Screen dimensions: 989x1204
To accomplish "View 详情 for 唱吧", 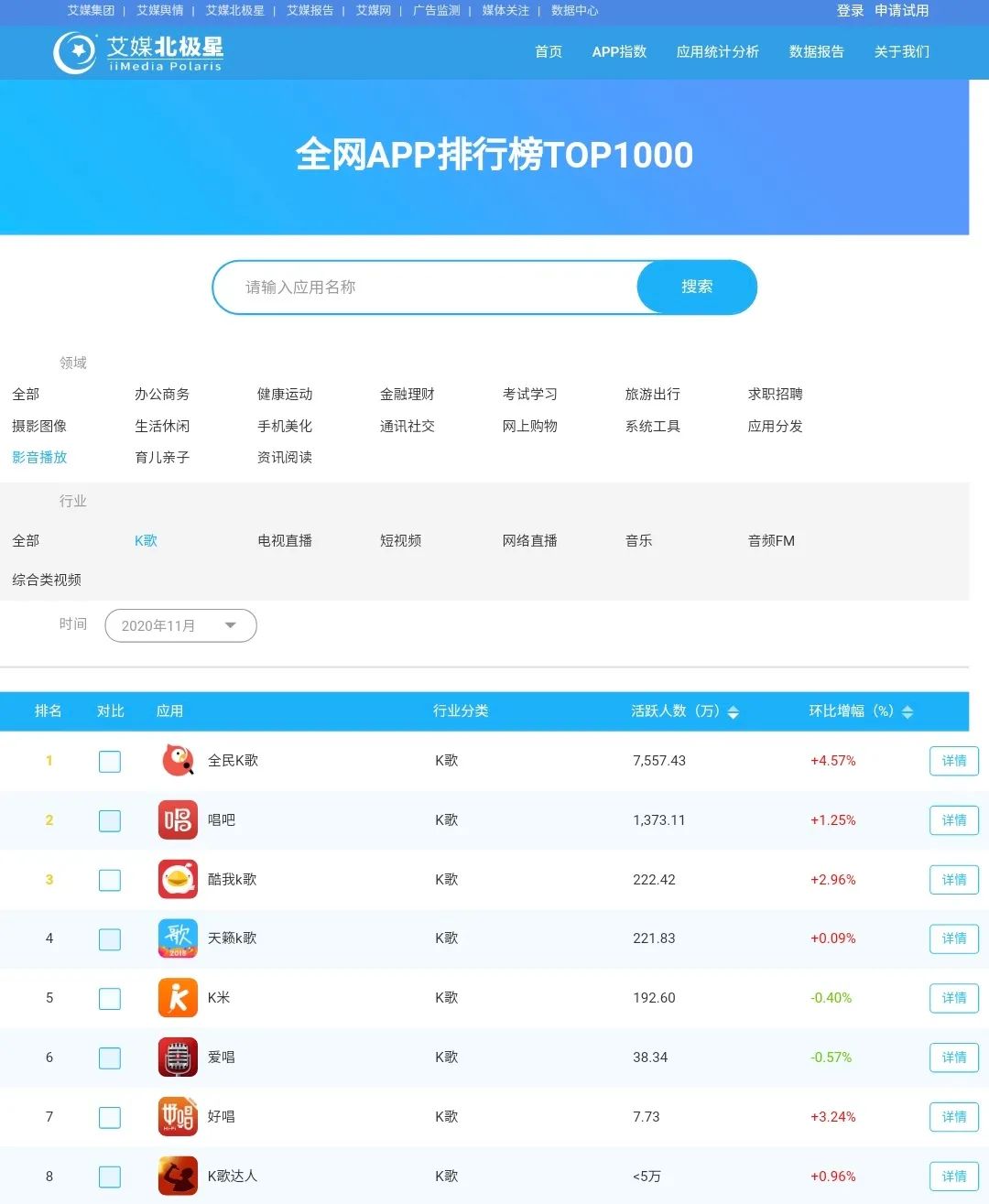I will [x=954, y=820].
